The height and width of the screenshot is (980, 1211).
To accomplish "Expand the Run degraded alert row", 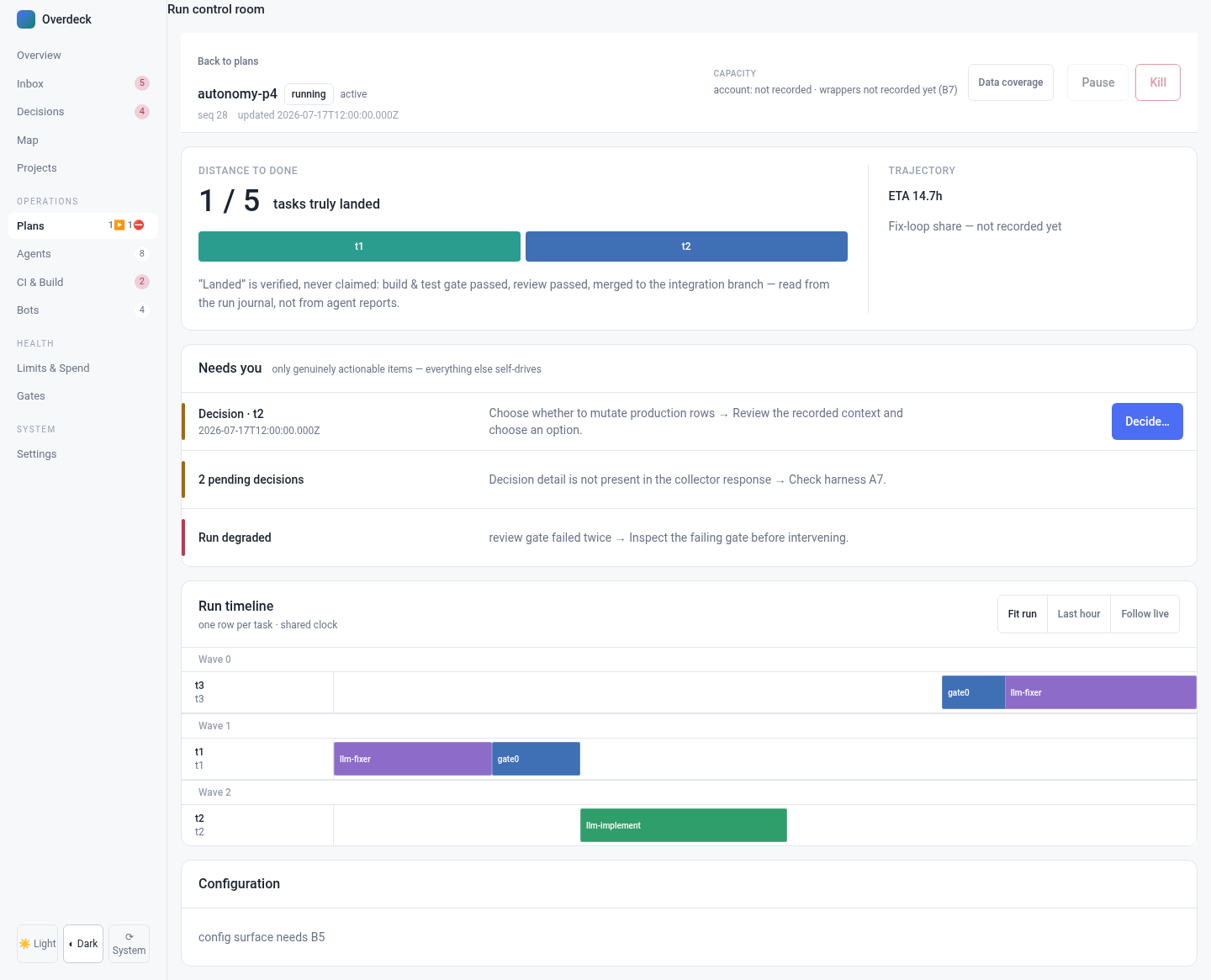I will [x=689, y=538].
